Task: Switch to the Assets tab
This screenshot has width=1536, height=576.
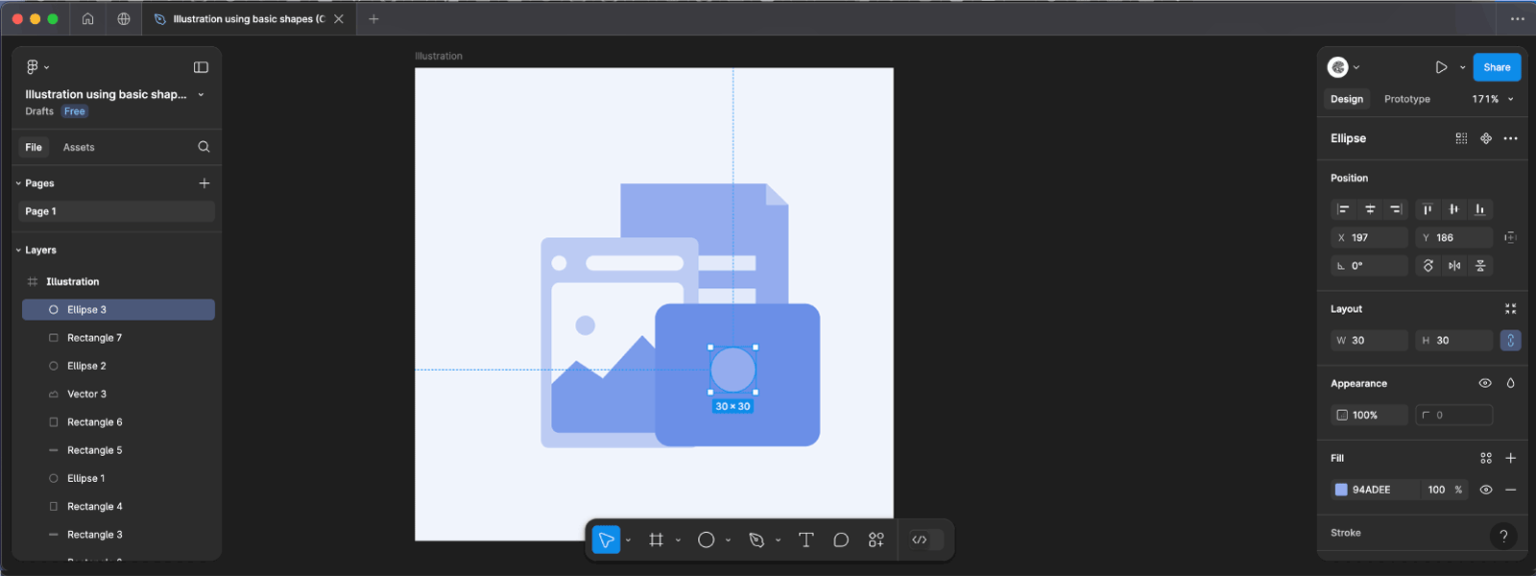Action: tap(79, 146)
